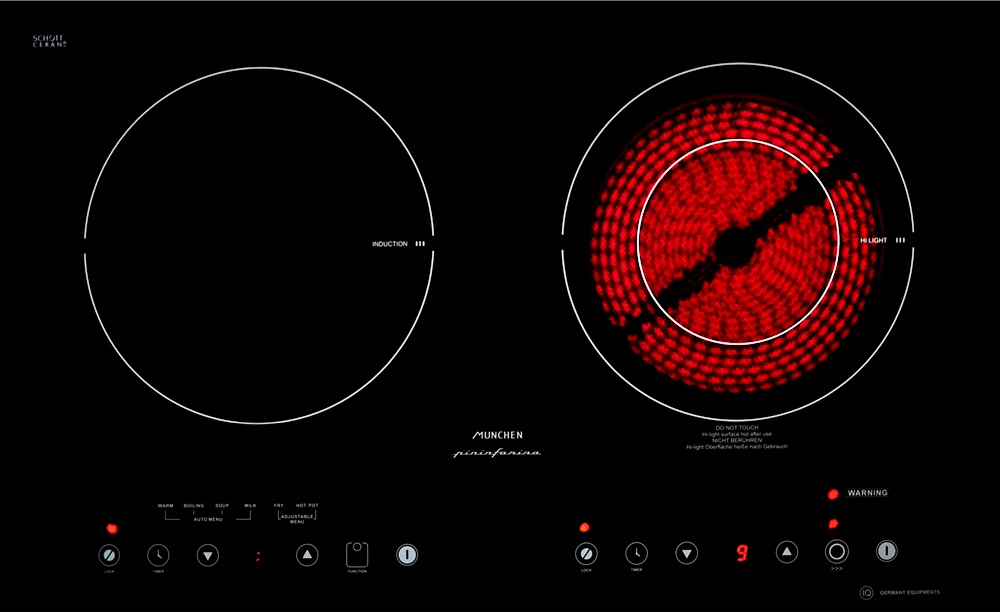Tap the induction Function button
The image size is (1000, 614).
pos(357,555)
